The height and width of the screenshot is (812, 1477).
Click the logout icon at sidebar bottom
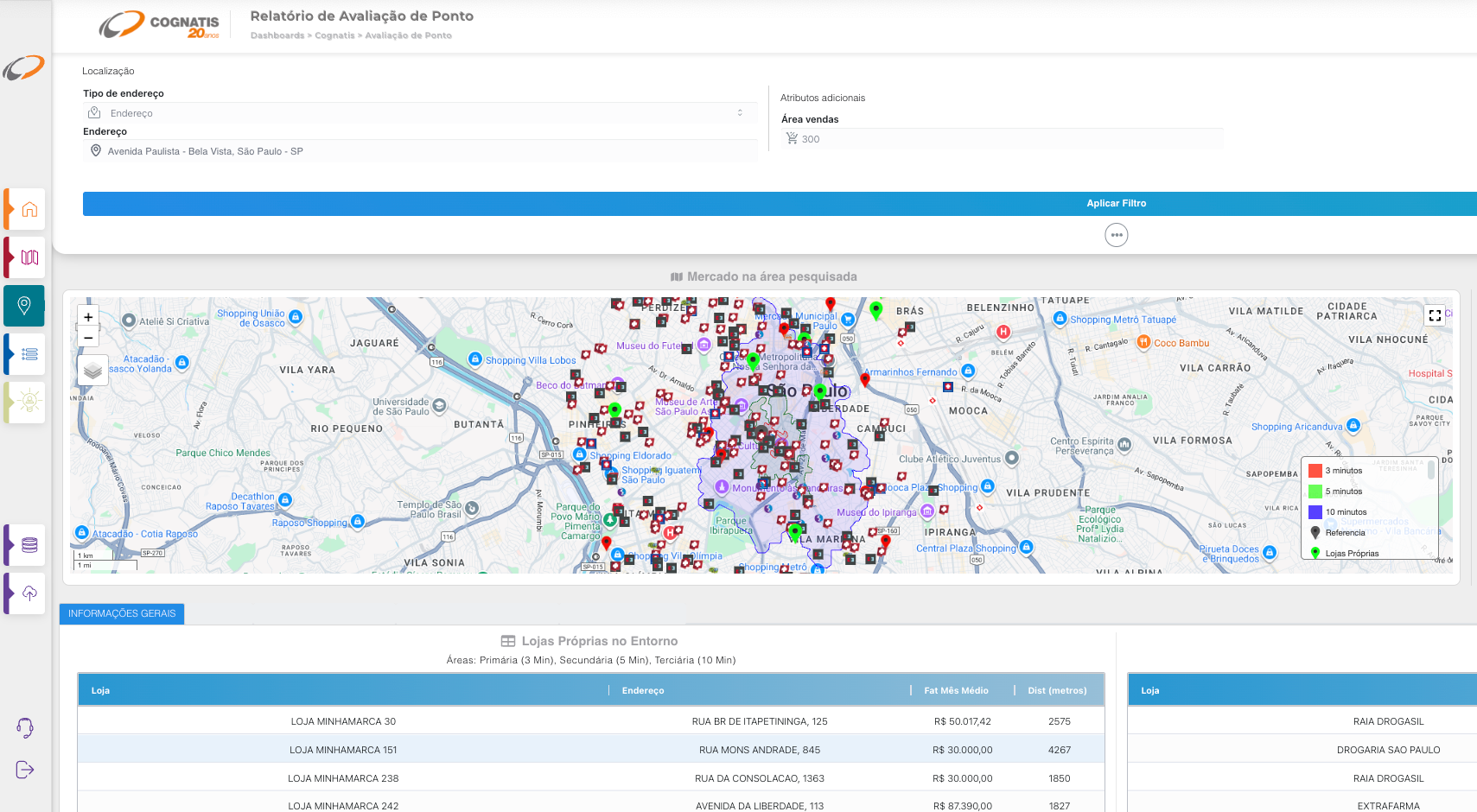click(x=25, y=770)
